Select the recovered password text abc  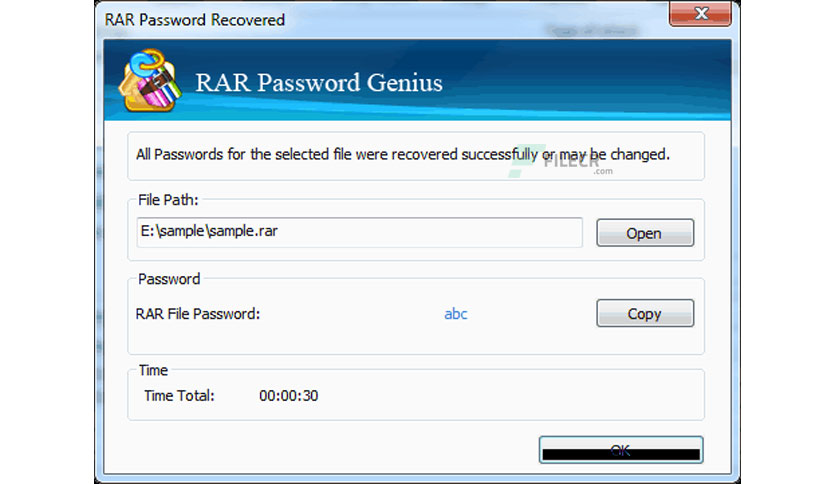[456, 314]
